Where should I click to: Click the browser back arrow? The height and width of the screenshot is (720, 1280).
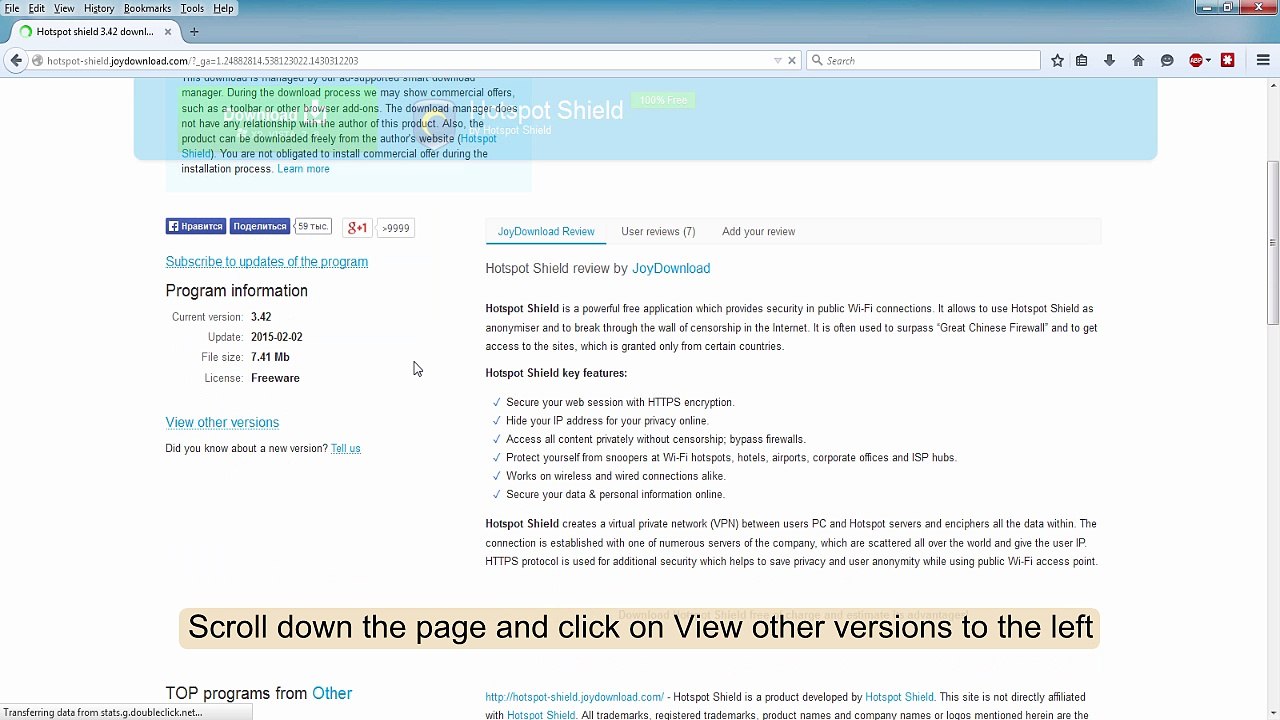pyautogui.click(x=15, y=61)
